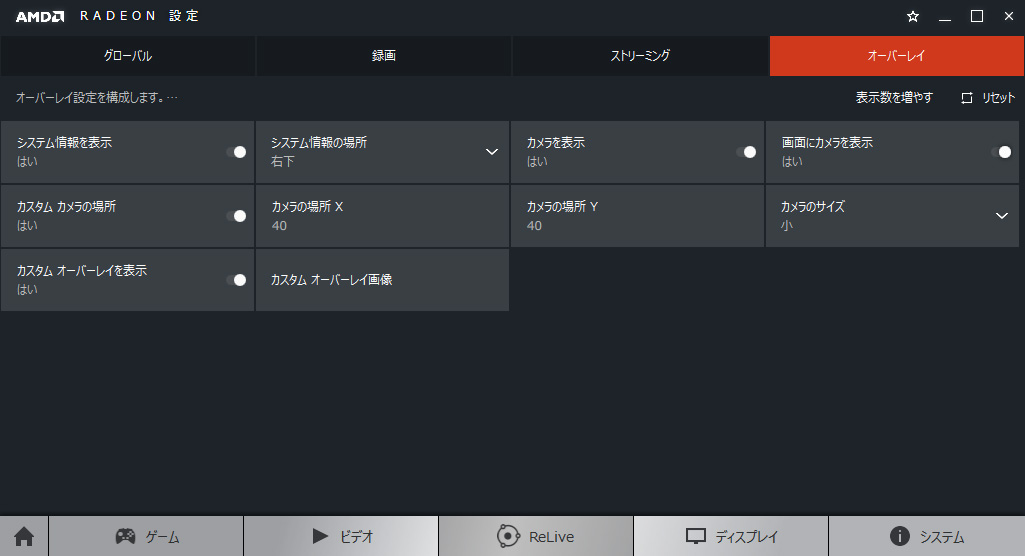This screenshot has height=556, width=1025.
Task: Toggle 画面にカメラを表示 switch
Action: [x=1001, y=152]
